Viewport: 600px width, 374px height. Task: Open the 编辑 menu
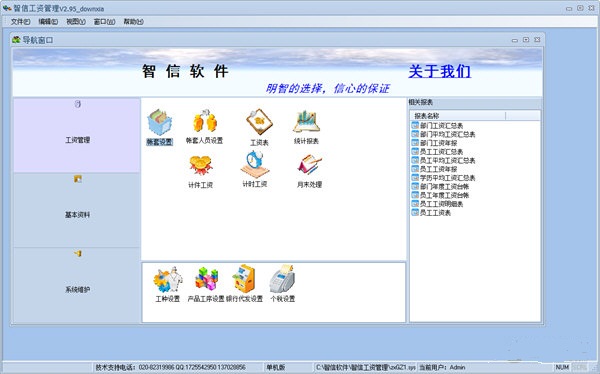click(x=48, y=22)
